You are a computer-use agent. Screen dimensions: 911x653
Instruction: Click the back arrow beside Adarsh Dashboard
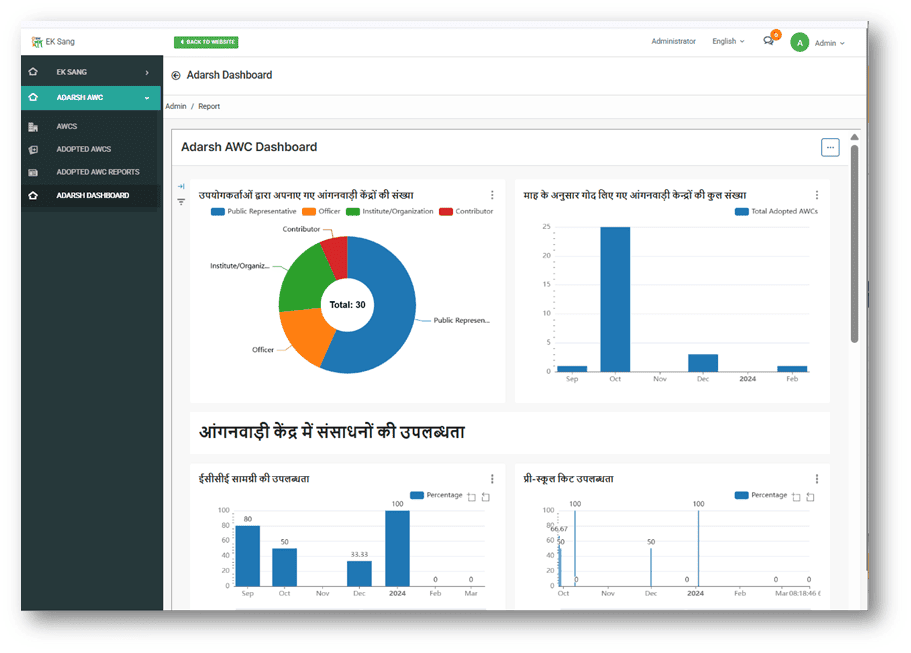[x=176, y=75]
